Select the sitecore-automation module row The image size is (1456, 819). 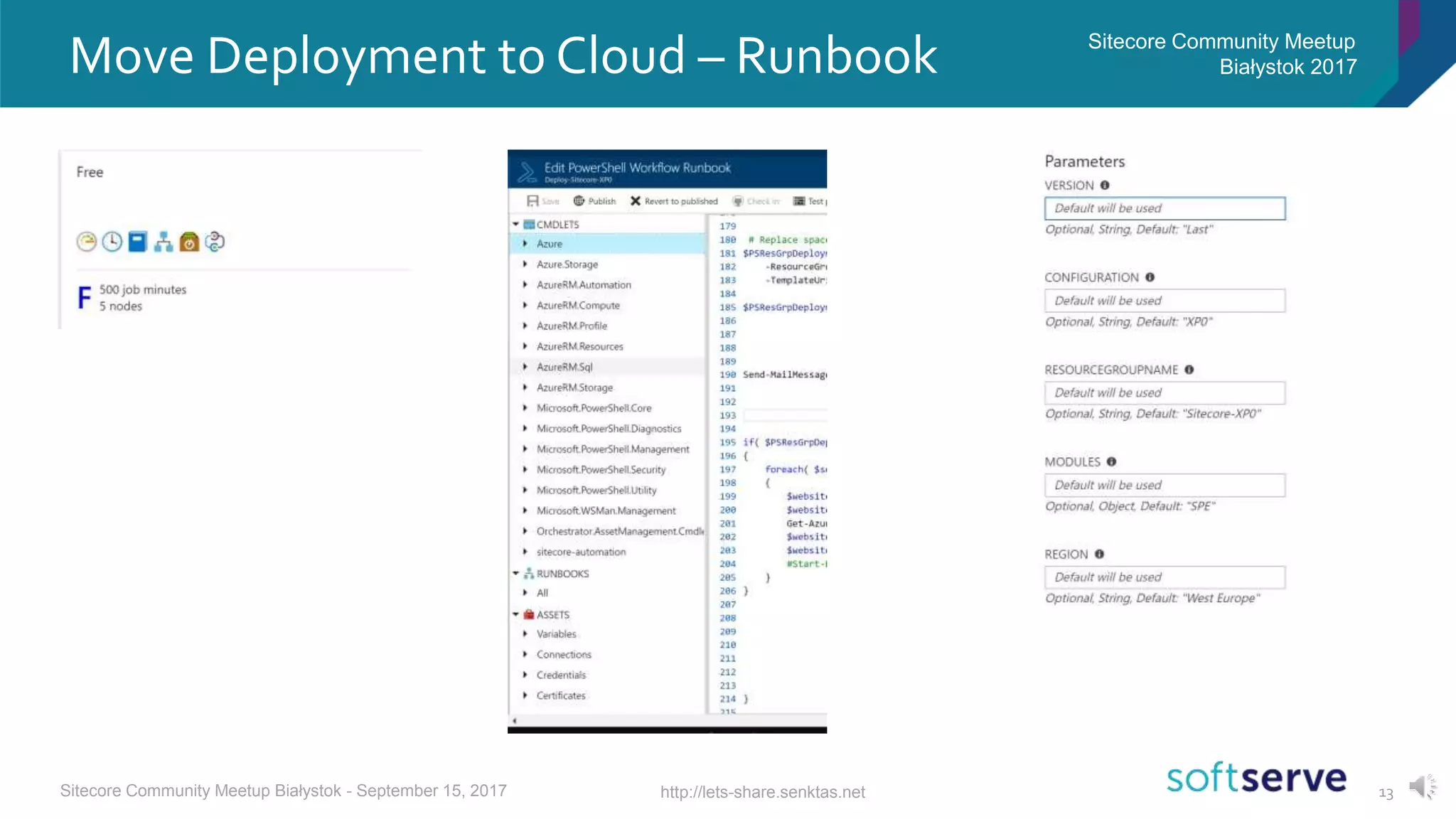[x=608, y=552]
